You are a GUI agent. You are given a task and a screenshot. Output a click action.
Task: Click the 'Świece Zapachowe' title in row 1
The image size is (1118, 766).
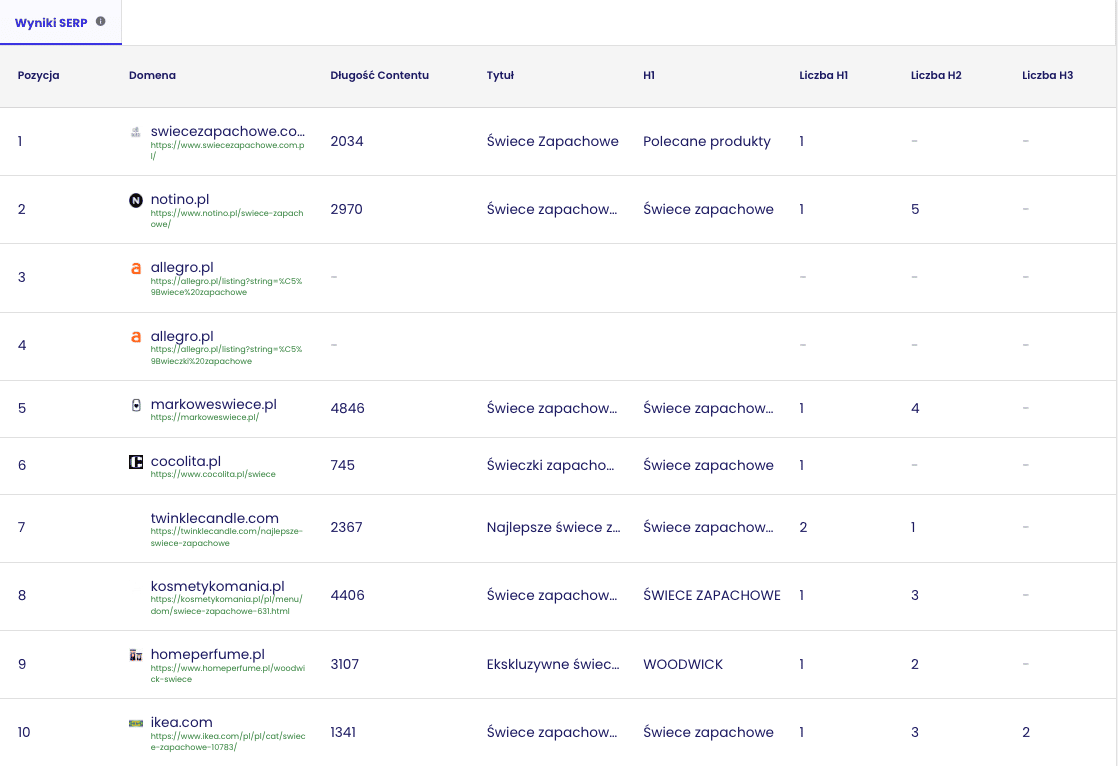[x=553, y=141]
